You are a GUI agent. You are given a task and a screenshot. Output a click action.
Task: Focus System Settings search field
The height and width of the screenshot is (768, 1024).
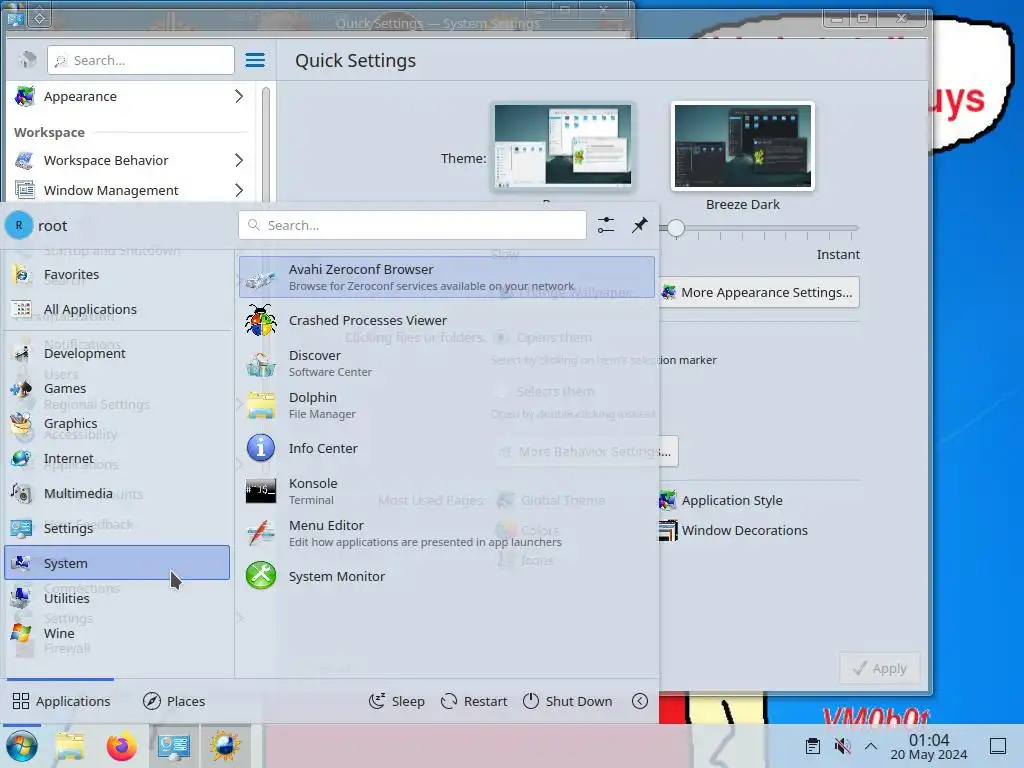coord(140,60)
